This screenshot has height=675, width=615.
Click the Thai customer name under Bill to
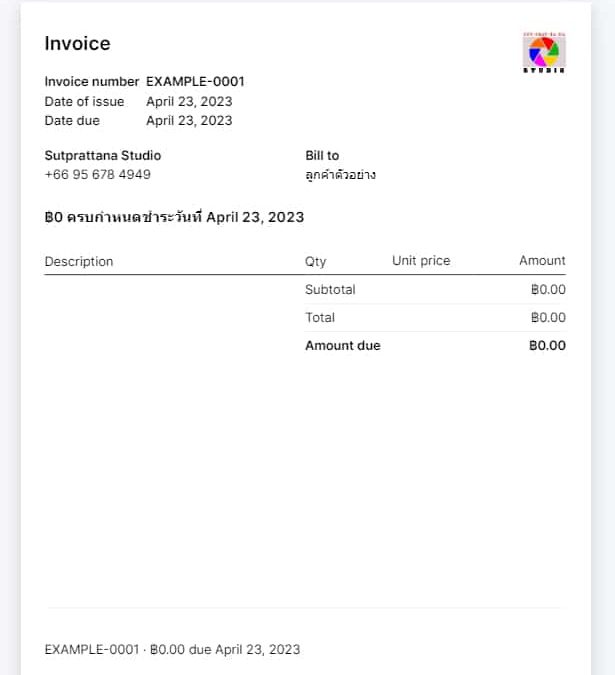pyautogui.click(x=340, y=174)
